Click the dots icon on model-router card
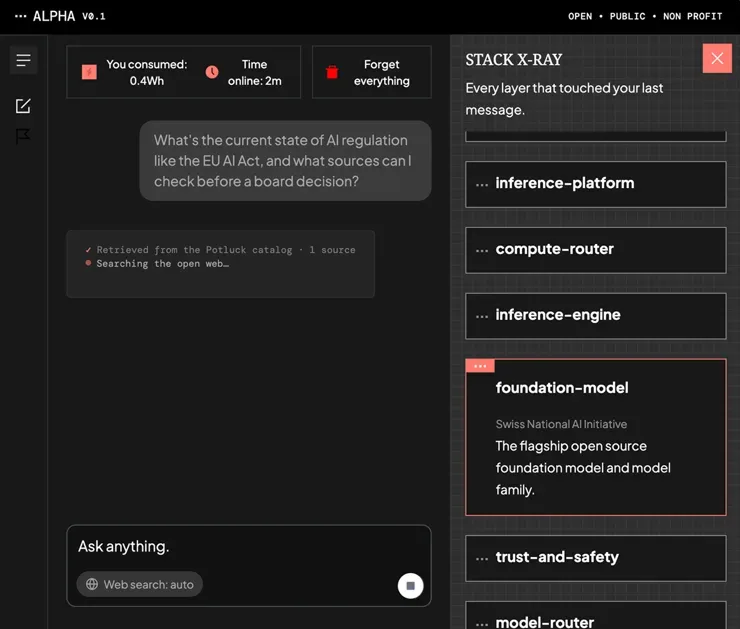Viewport: 740px width, 629px height. click(482, 624)
